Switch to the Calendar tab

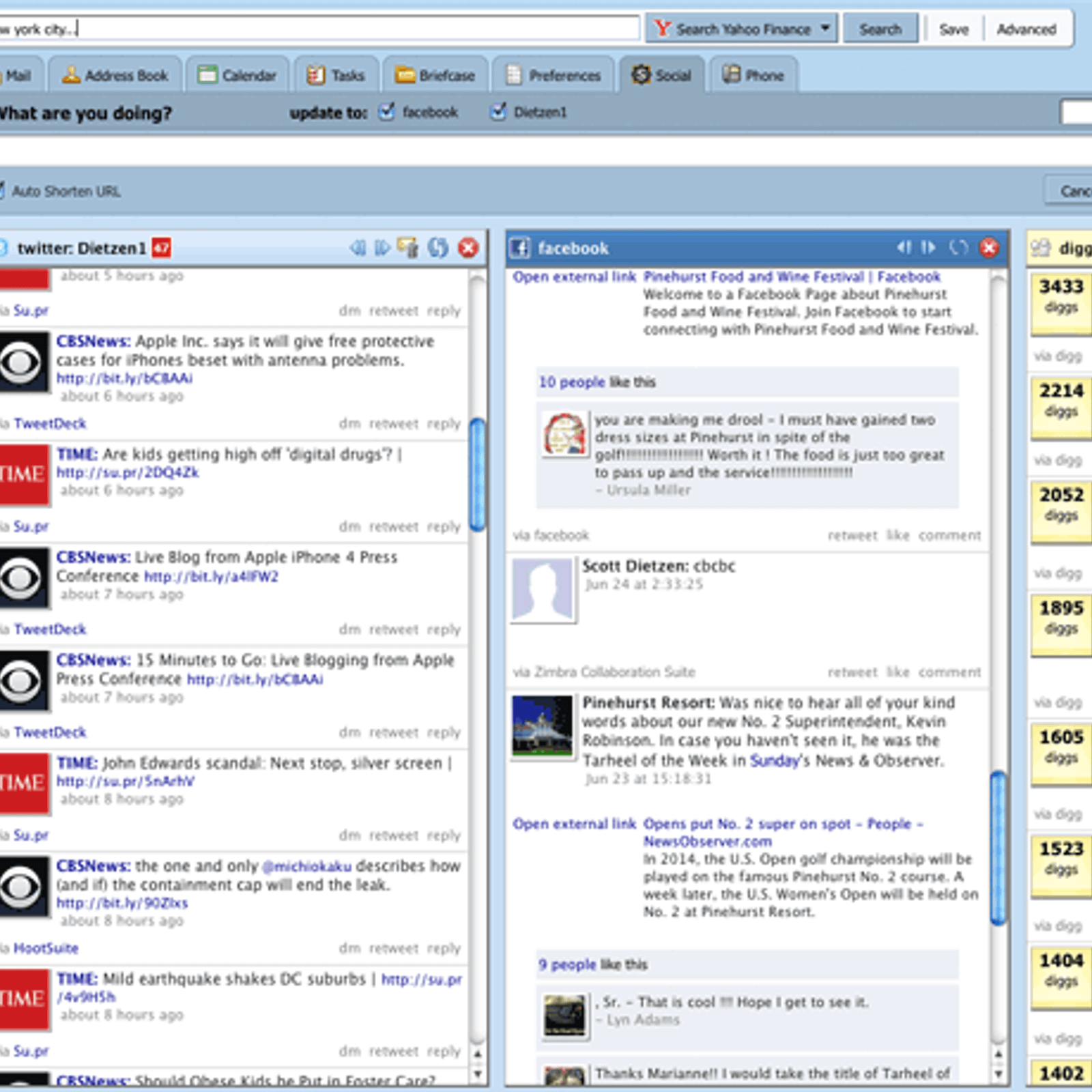coord(238,75)
